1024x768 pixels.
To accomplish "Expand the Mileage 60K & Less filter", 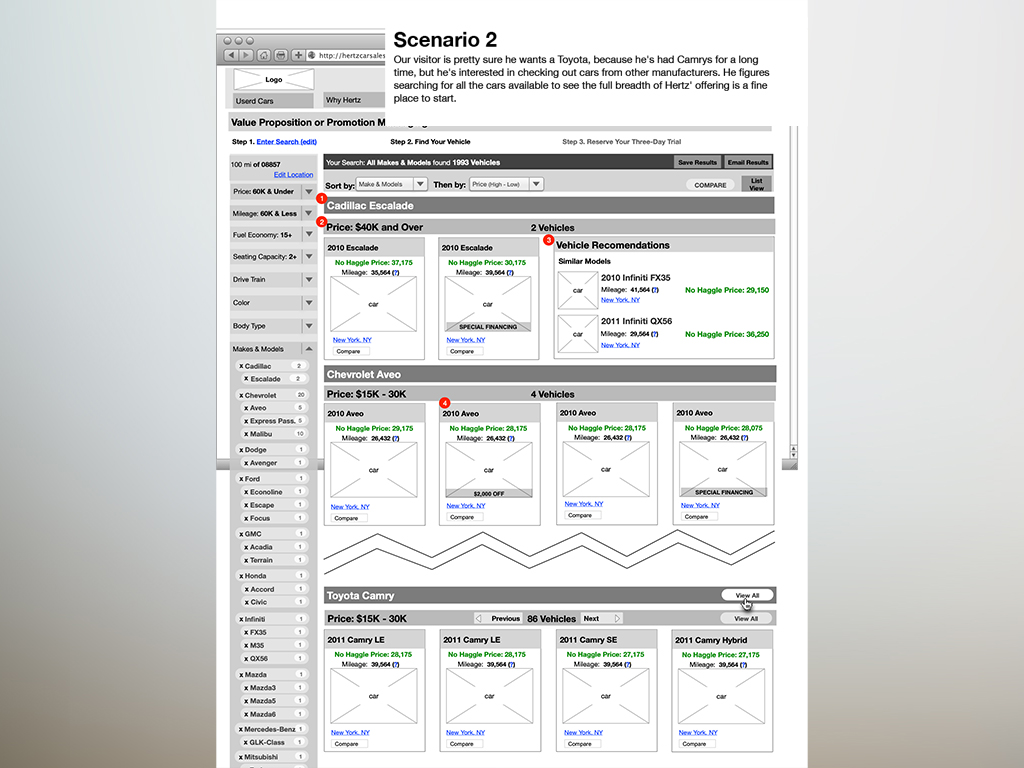I will 309,214.
